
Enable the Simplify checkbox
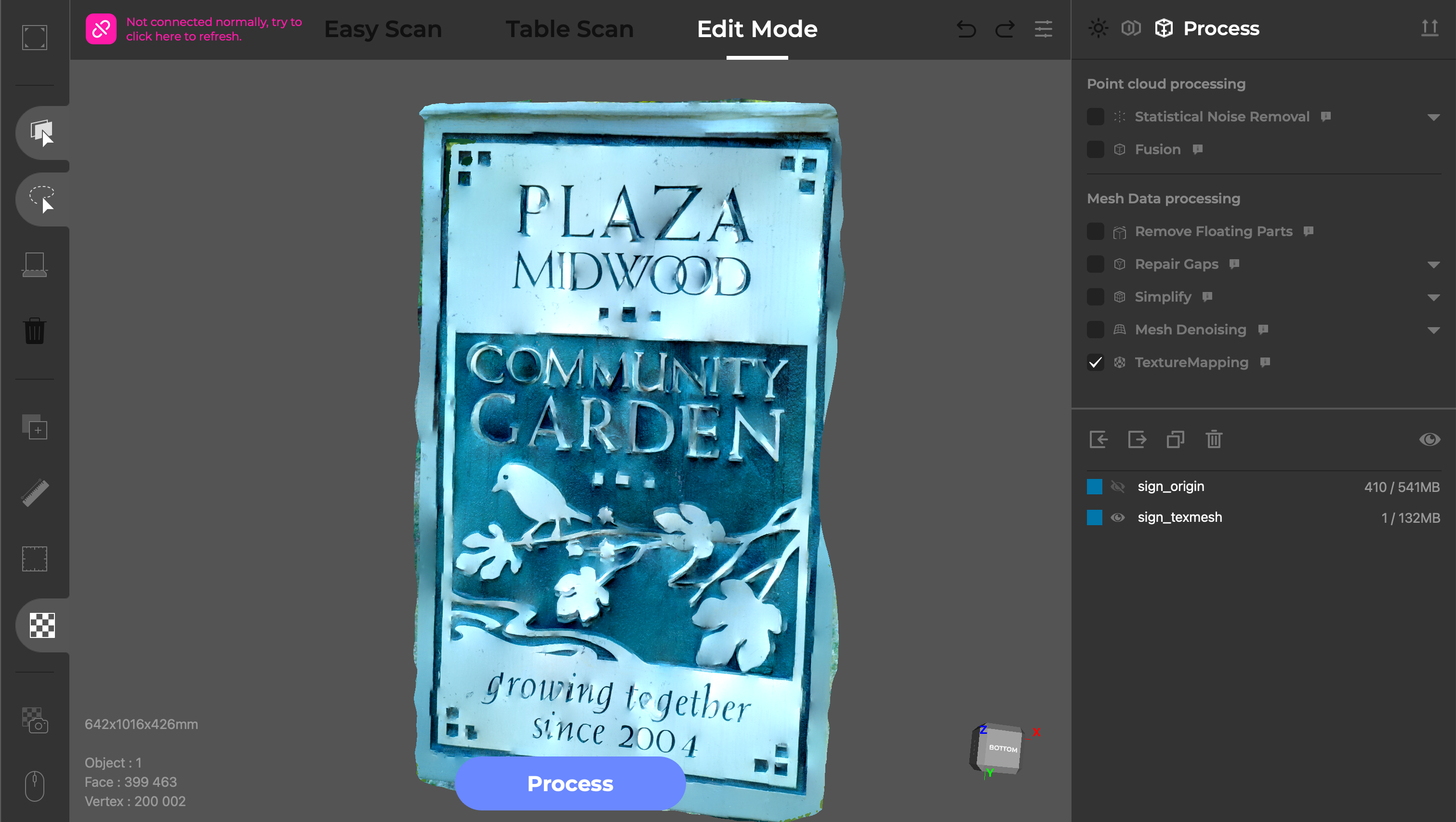pyautogui.click(x=1096, y=297)
